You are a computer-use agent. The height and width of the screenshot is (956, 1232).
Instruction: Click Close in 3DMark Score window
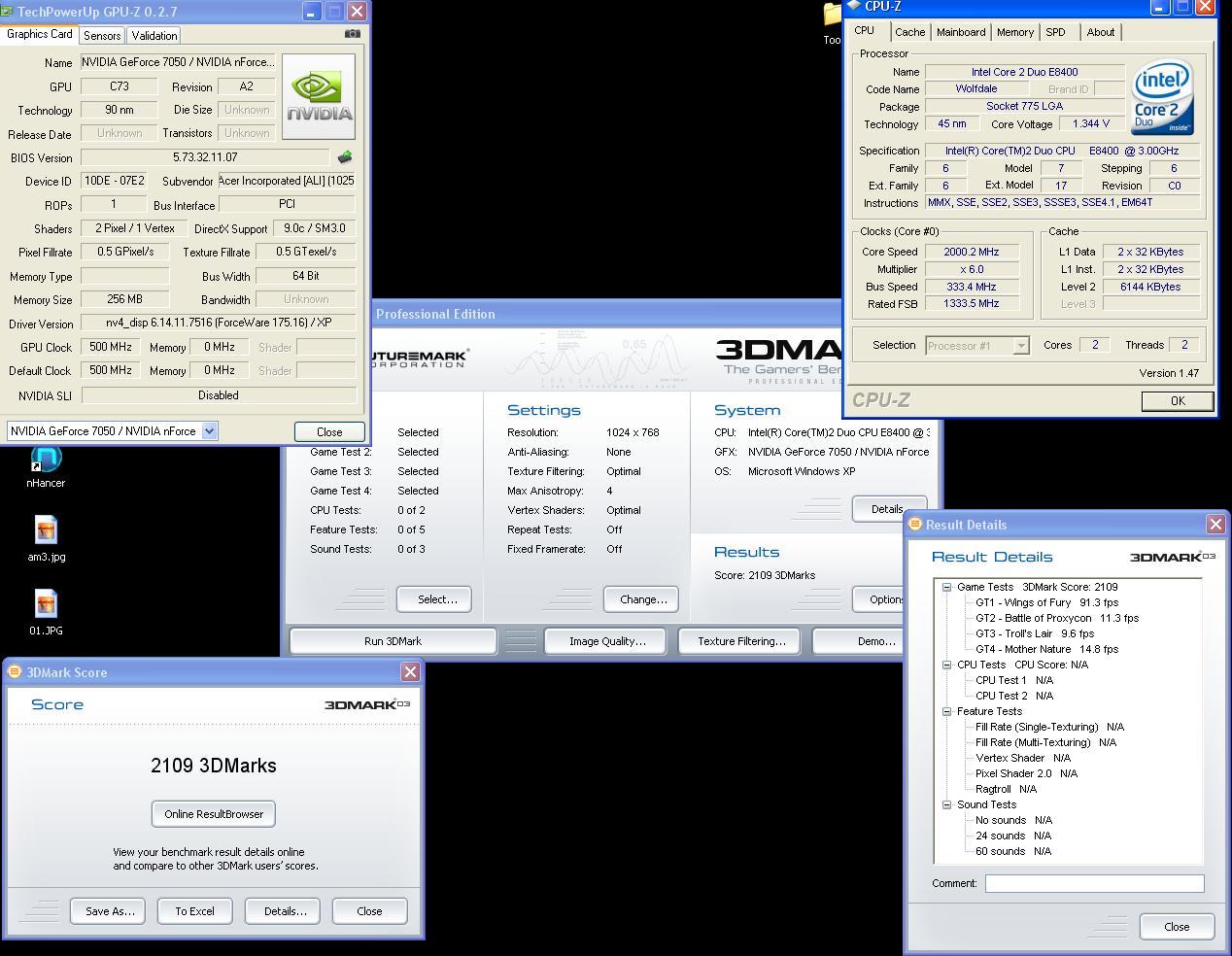369,911
